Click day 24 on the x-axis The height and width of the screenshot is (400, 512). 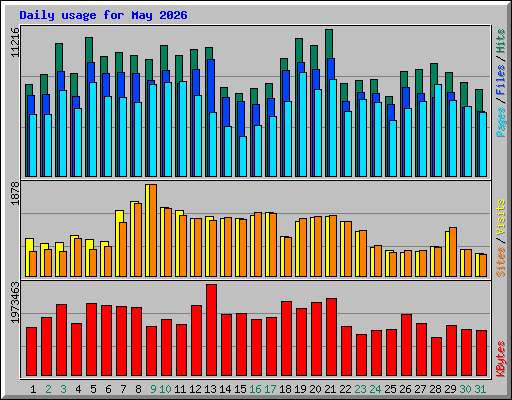click(375, 389)
